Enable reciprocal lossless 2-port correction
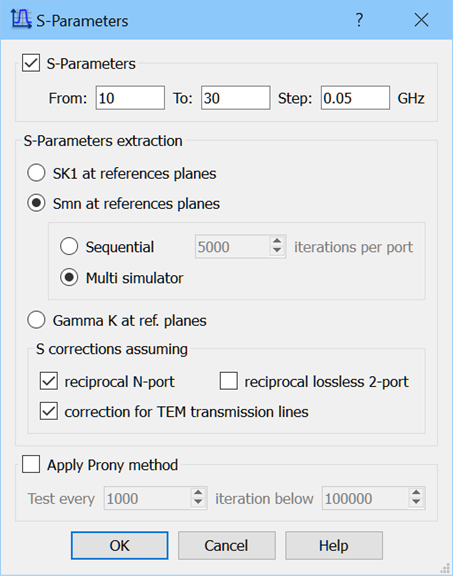 coord(229,381)
